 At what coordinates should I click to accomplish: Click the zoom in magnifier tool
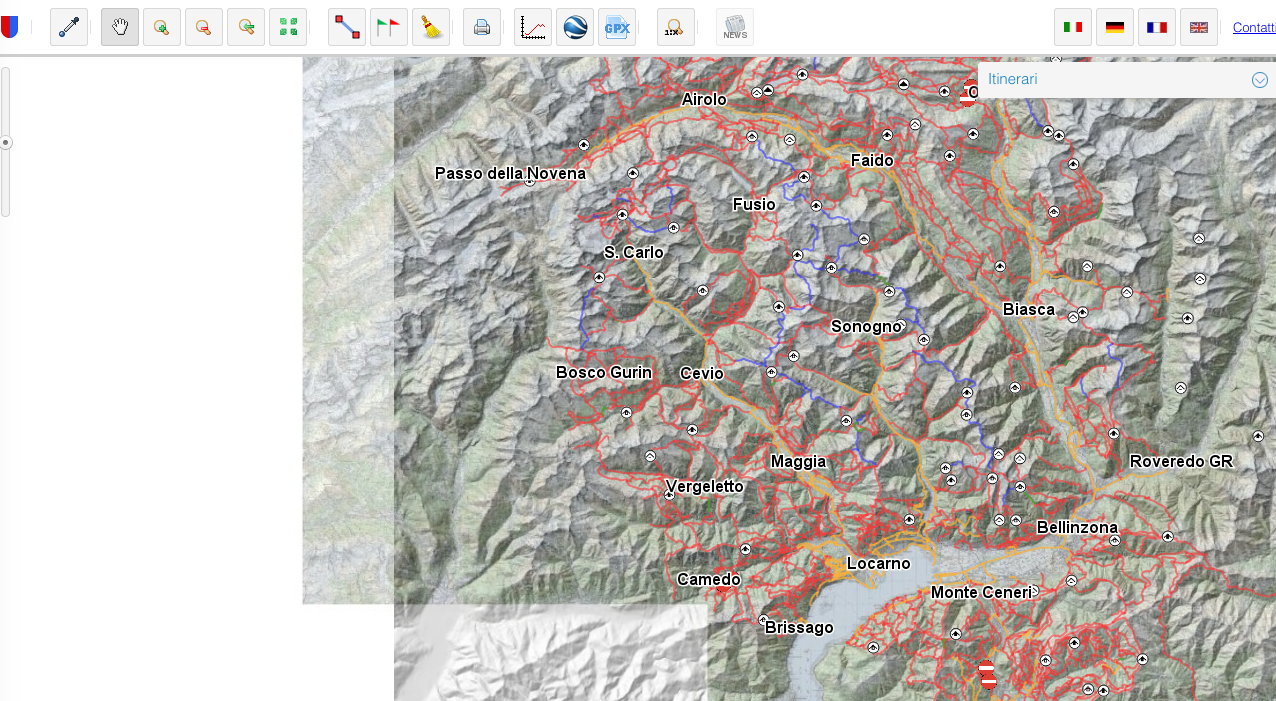pos(162,27)
